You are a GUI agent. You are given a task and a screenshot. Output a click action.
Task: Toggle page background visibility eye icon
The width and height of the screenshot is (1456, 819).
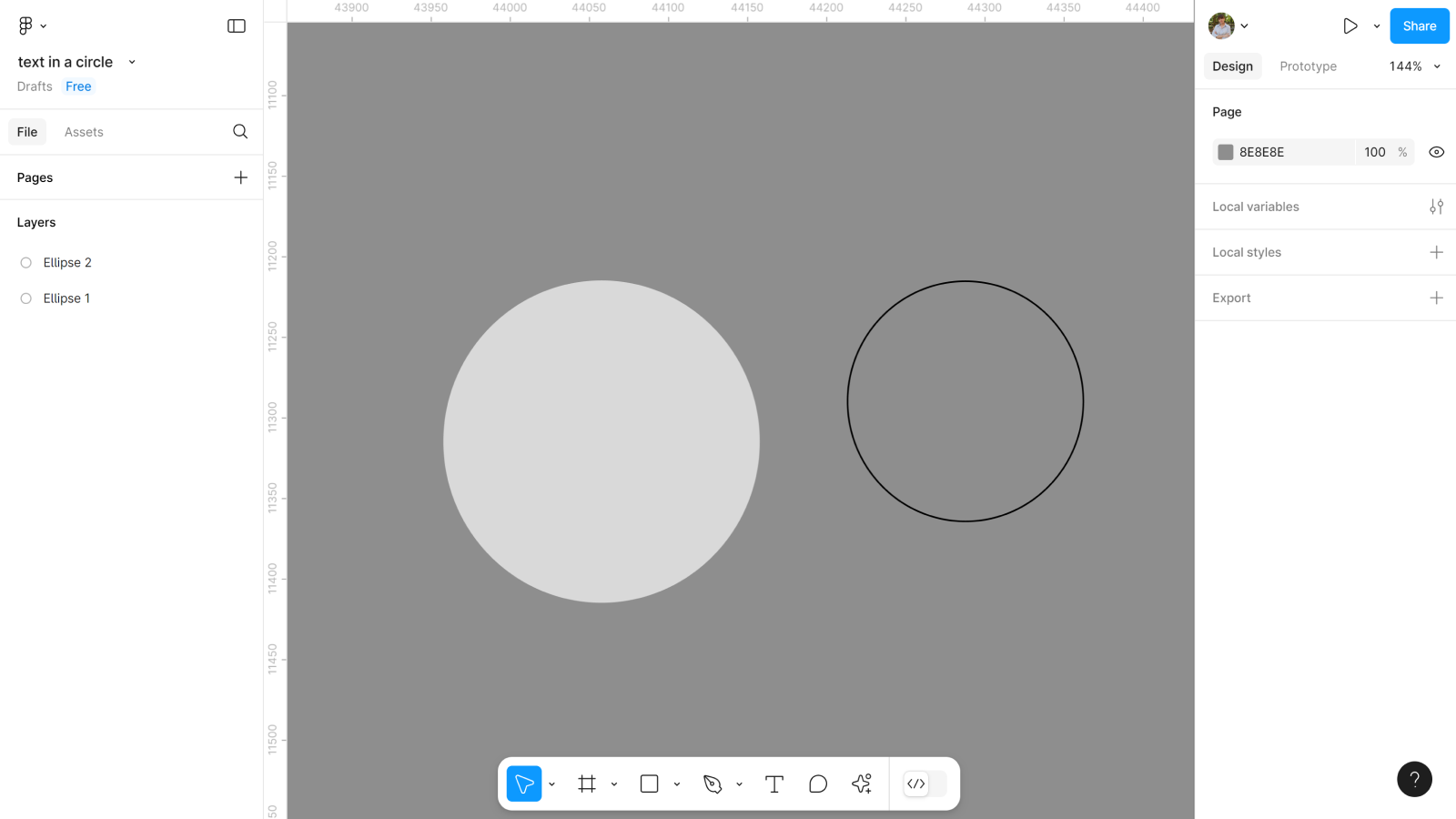(x=1436, y=152)
